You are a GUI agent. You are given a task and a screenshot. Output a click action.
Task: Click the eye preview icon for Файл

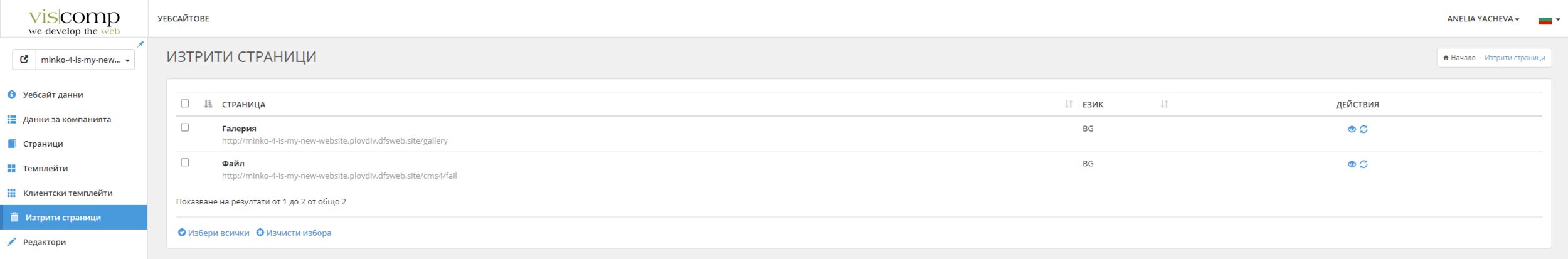(1352, 164)
